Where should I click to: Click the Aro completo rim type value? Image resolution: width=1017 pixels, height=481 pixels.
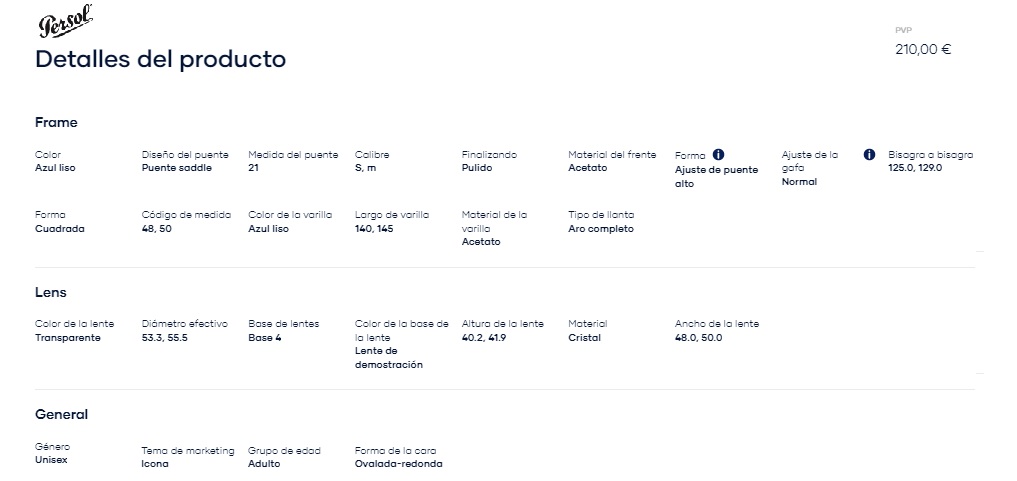[x=601, y=229]
